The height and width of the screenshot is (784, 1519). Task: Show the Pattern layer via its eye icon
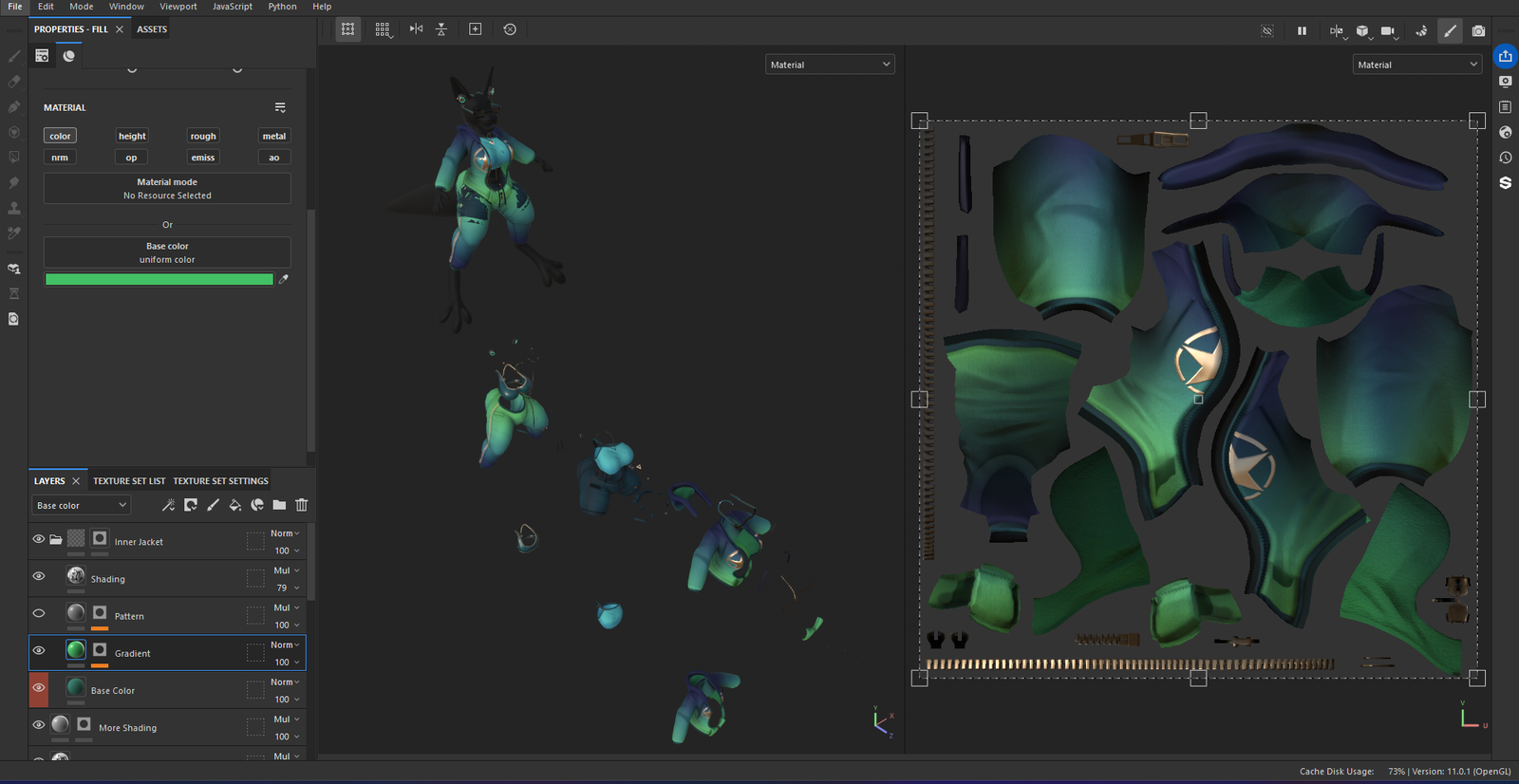coord(39,613)
